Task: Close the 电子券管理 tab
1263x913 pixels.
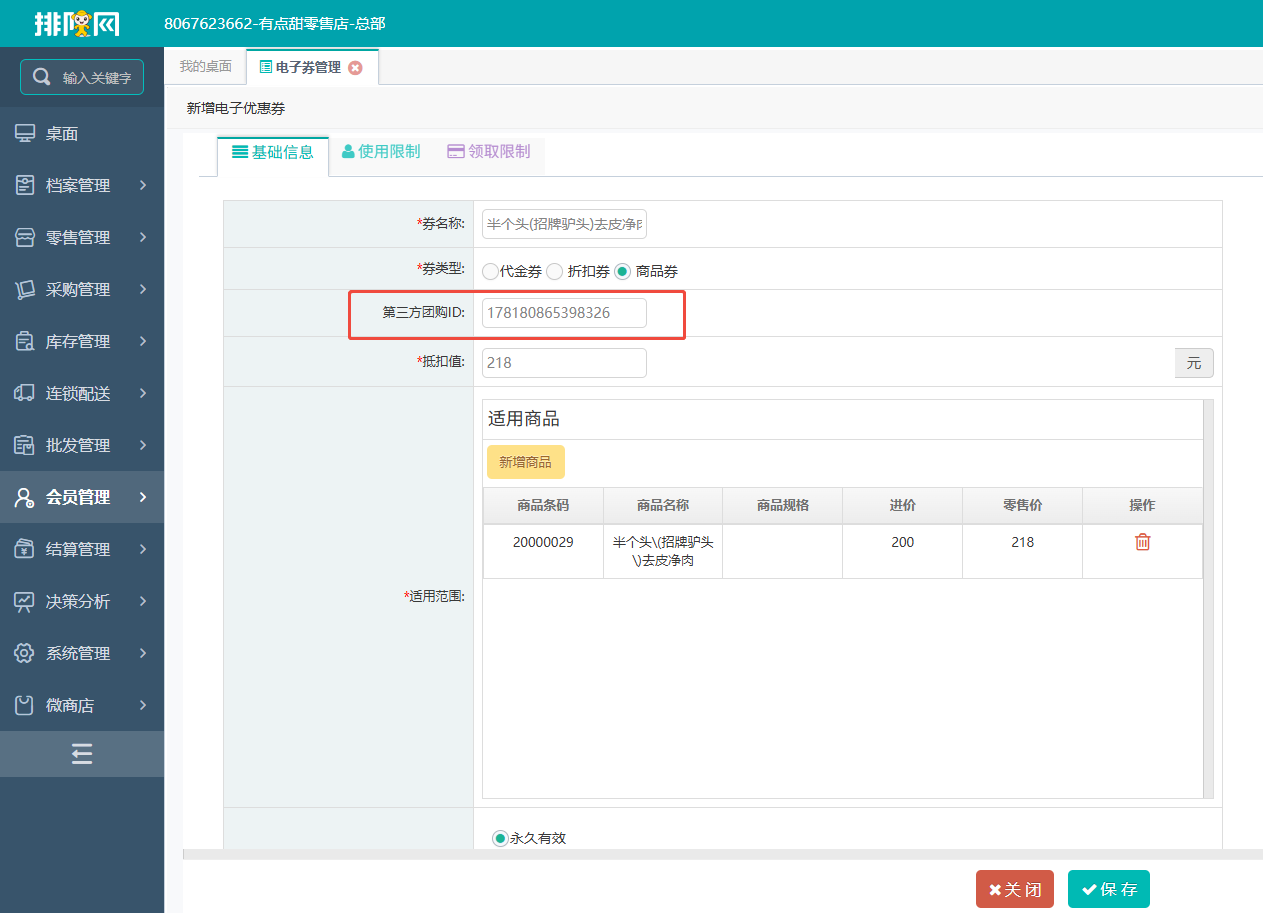Action: (355, 68)
